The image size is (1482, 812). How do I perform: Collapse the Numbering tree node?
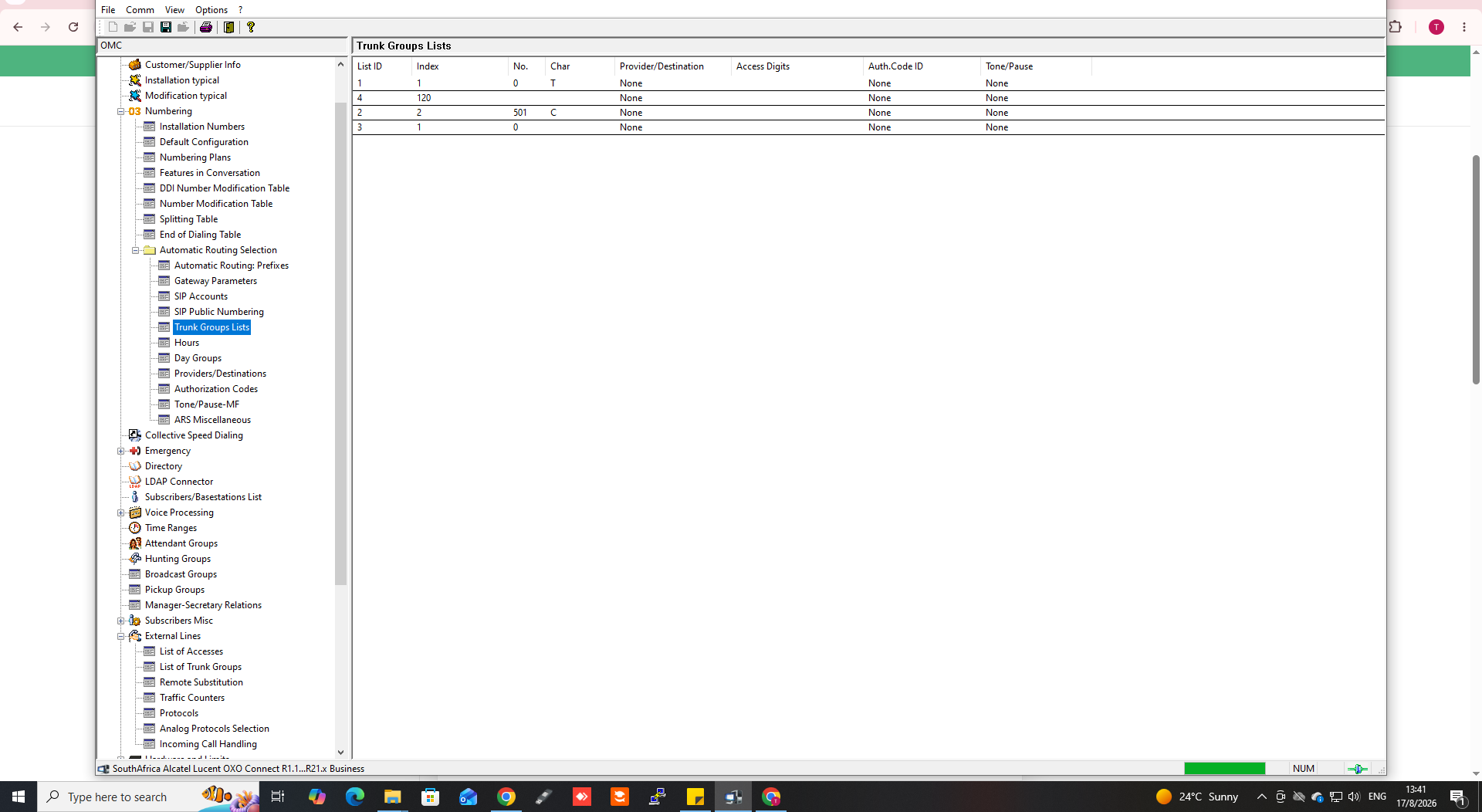pyautogui.click(x=121, y=111)
